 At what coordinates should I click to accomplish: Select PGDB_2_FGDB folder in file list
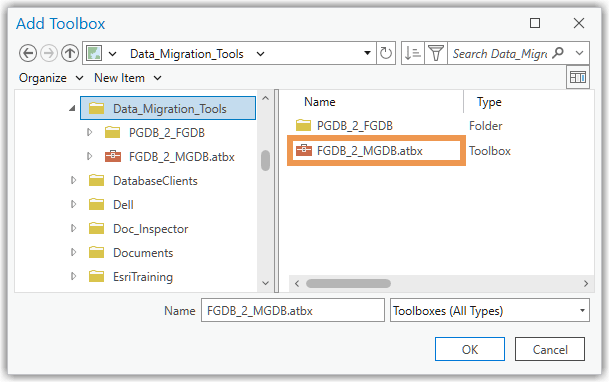pos(354,126)
